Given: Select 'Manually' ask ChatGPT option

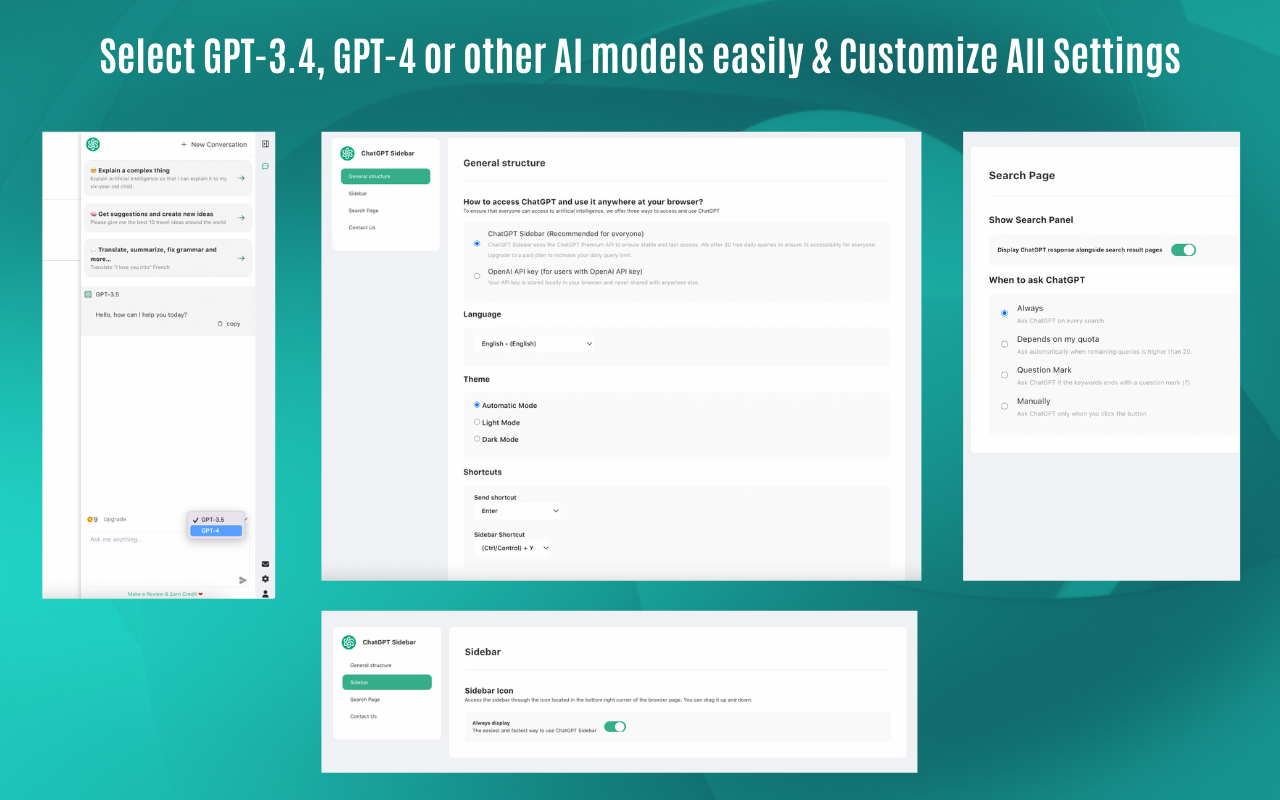Looking at the screenshot, I should [1004, 406].
